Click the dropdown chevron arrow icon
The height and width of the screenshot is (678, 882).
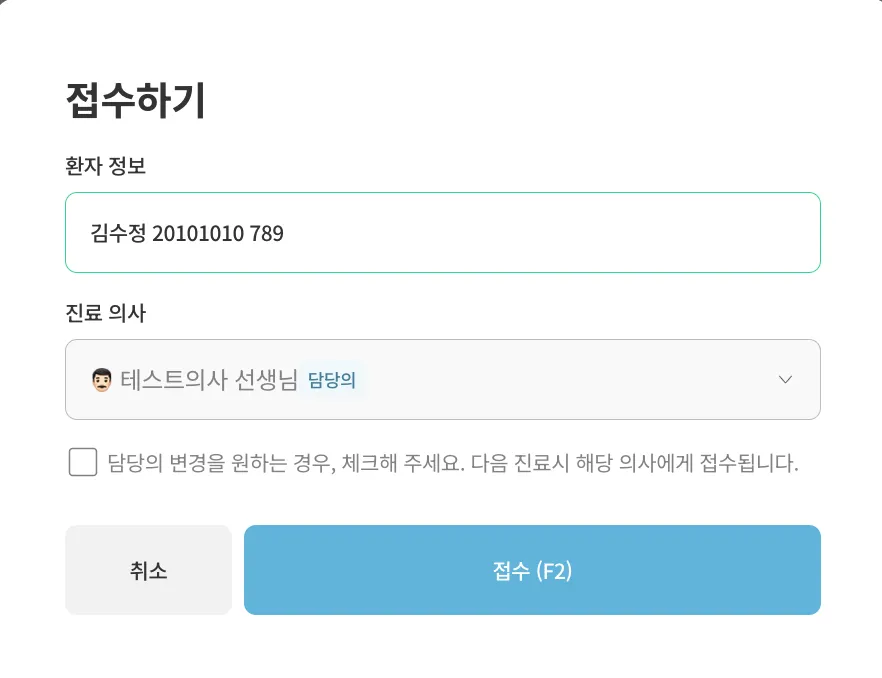tap(785, 380)
